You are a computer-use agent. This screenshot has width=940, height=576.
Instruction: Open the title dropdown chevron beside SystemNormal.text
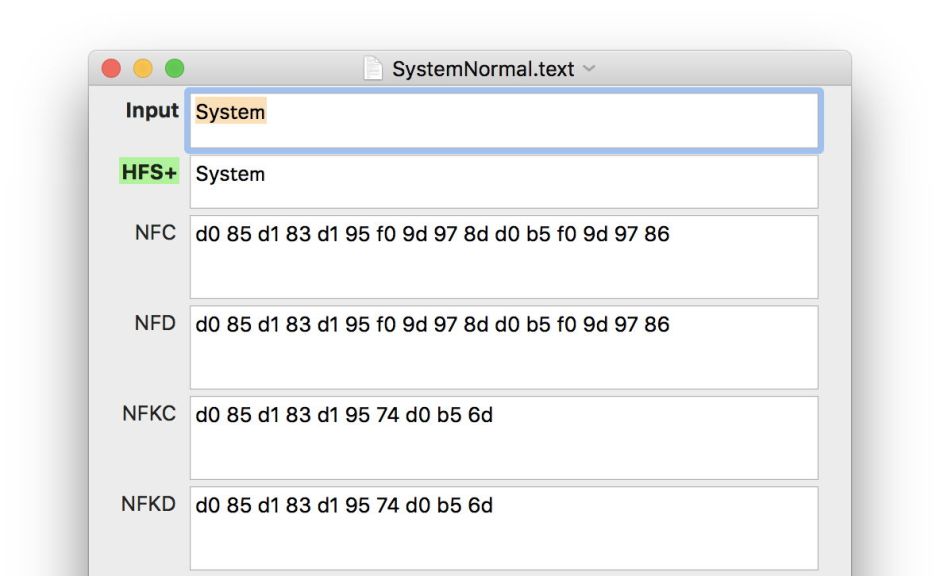tap(589, 69)
